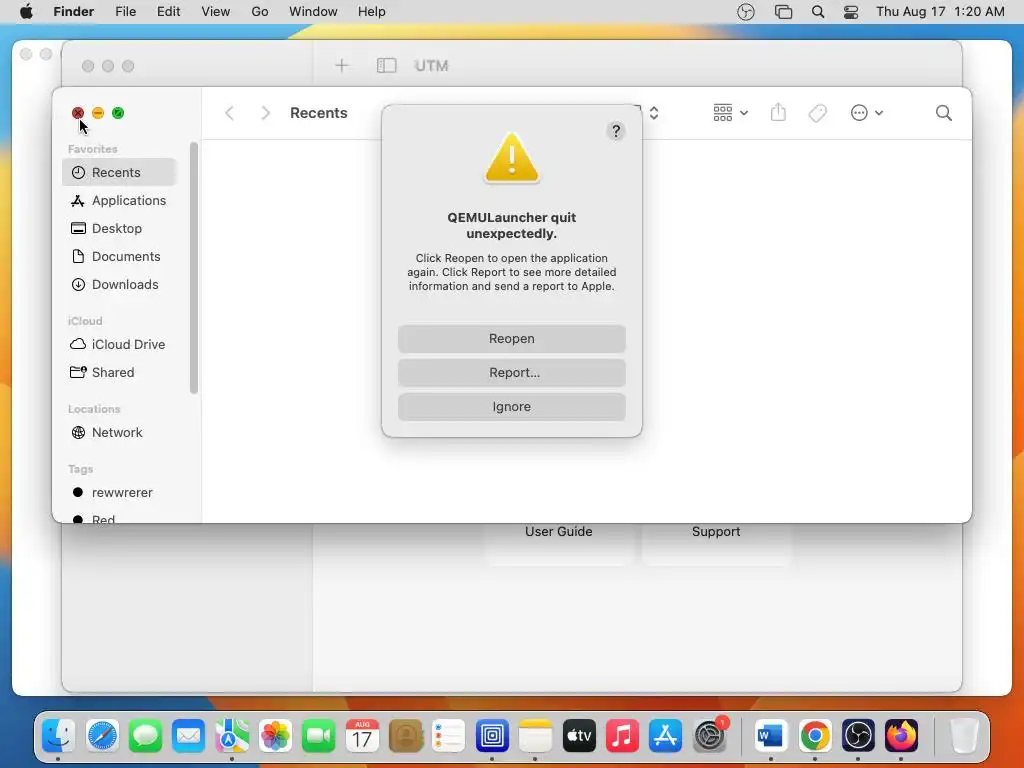Click the Finder window search icon
The image size is (1024, 768).
click(943, 113)
